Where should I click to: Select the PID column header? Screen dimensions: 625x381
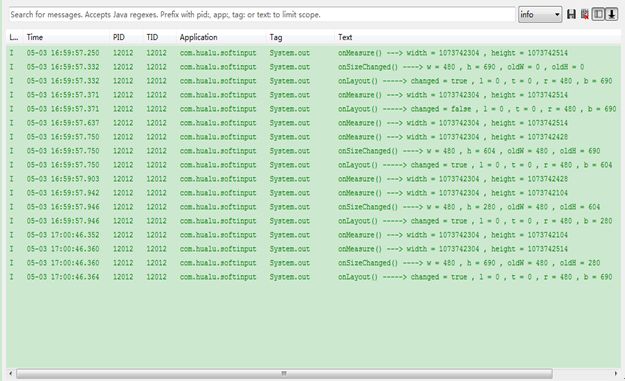119,37
